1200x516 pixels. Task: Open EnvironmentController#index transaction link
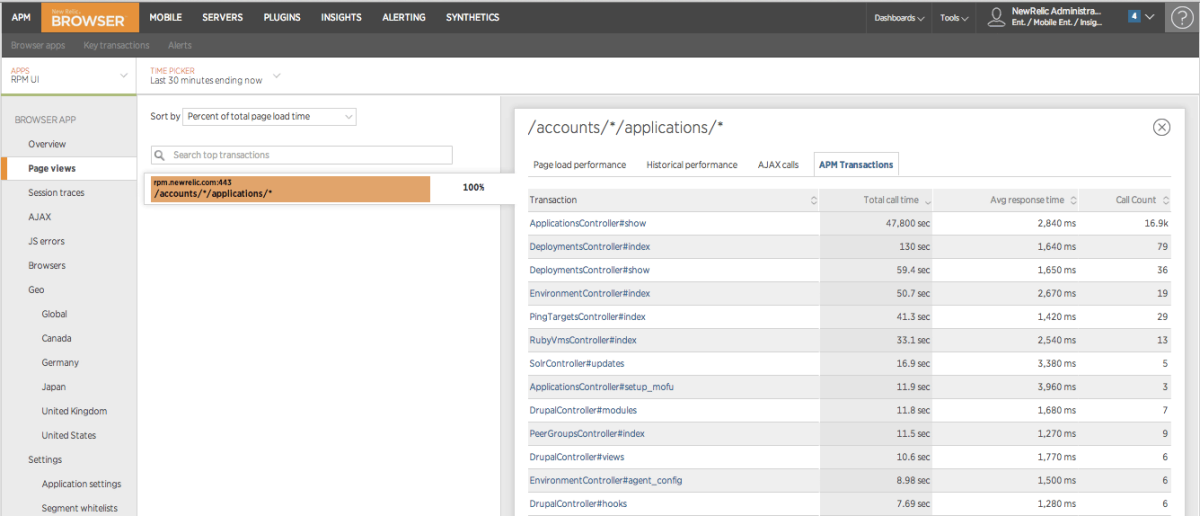coord(590,293)
